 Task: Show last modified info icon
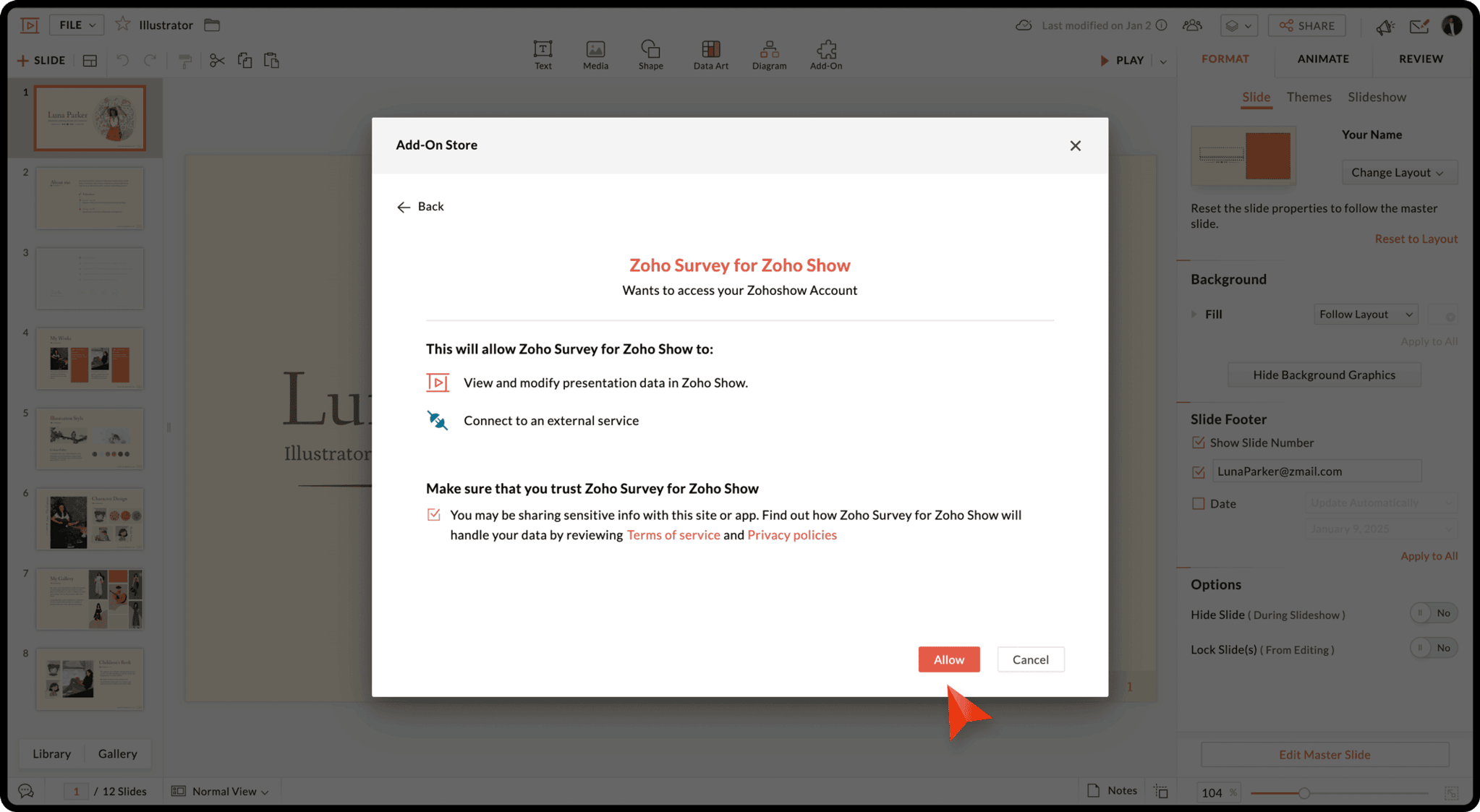tap(1161, 25)
